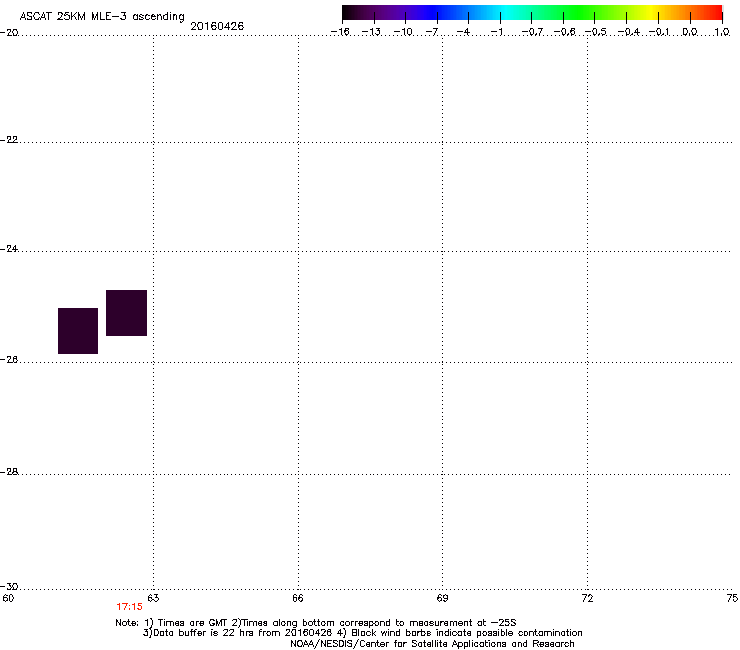Click the '-28' latitude axis label
Screen dimensions: 740x650
[9, 472]
